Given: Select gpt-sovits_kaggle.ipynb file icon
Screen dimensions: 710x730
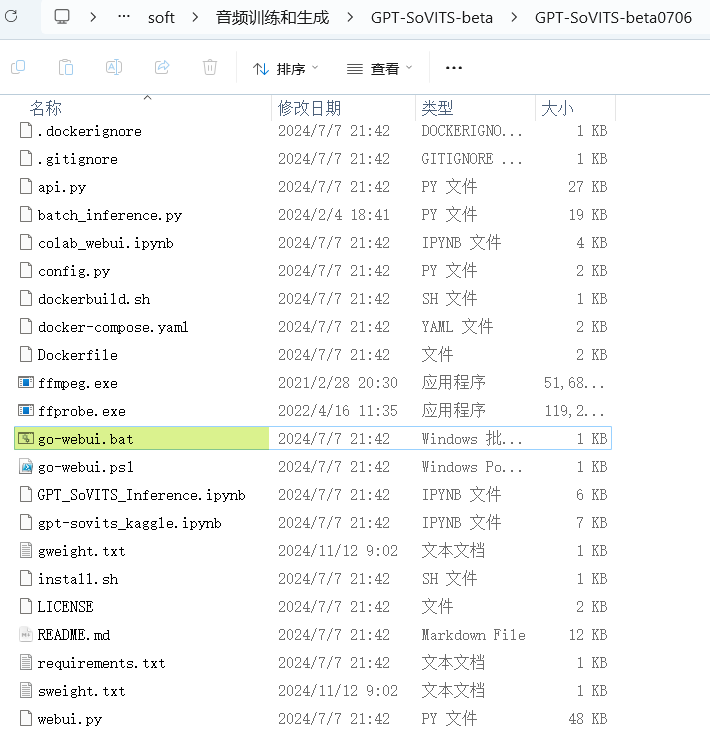Looking at the screenshot, I should coord(26,522).
